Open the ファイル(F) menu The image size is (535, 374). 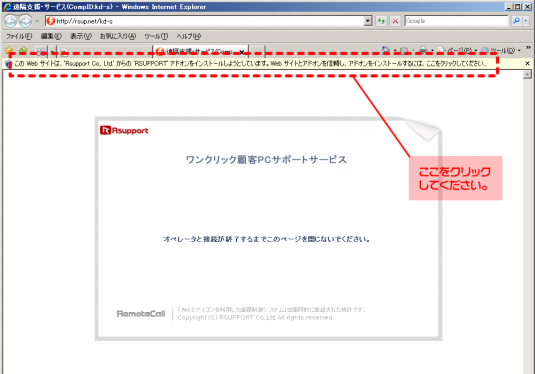(19, 36)
